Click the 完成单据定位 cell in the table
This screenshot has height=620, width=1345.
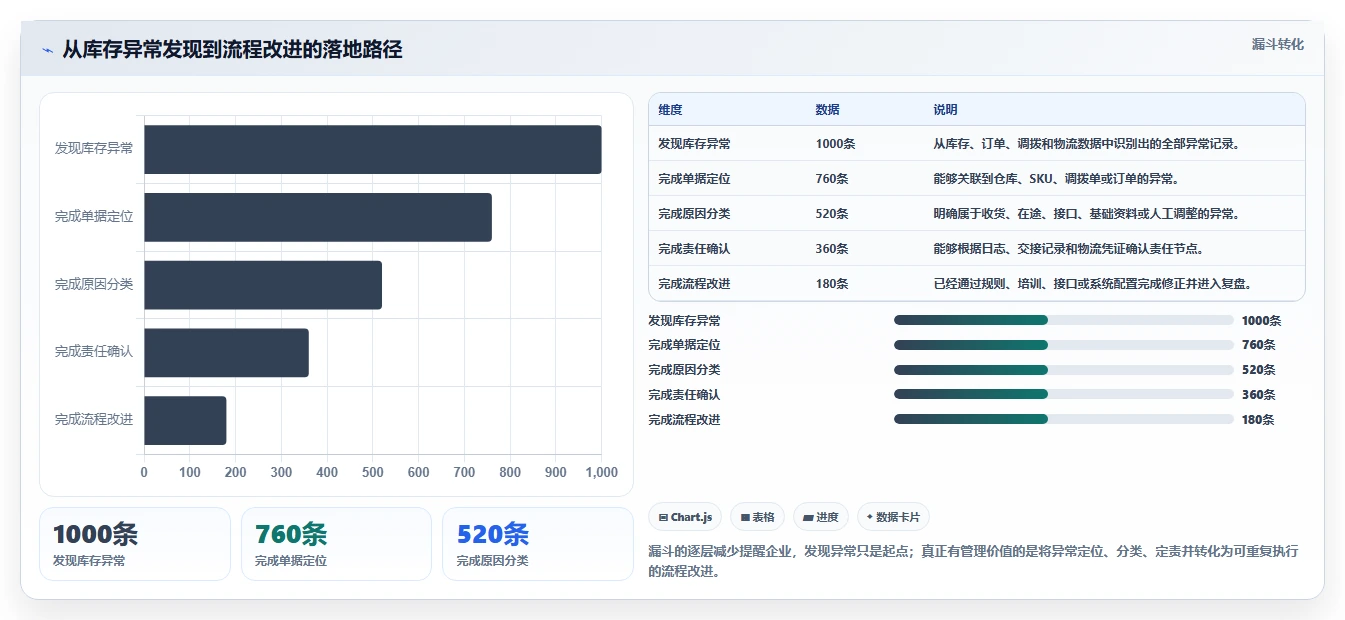coord(694,179)
